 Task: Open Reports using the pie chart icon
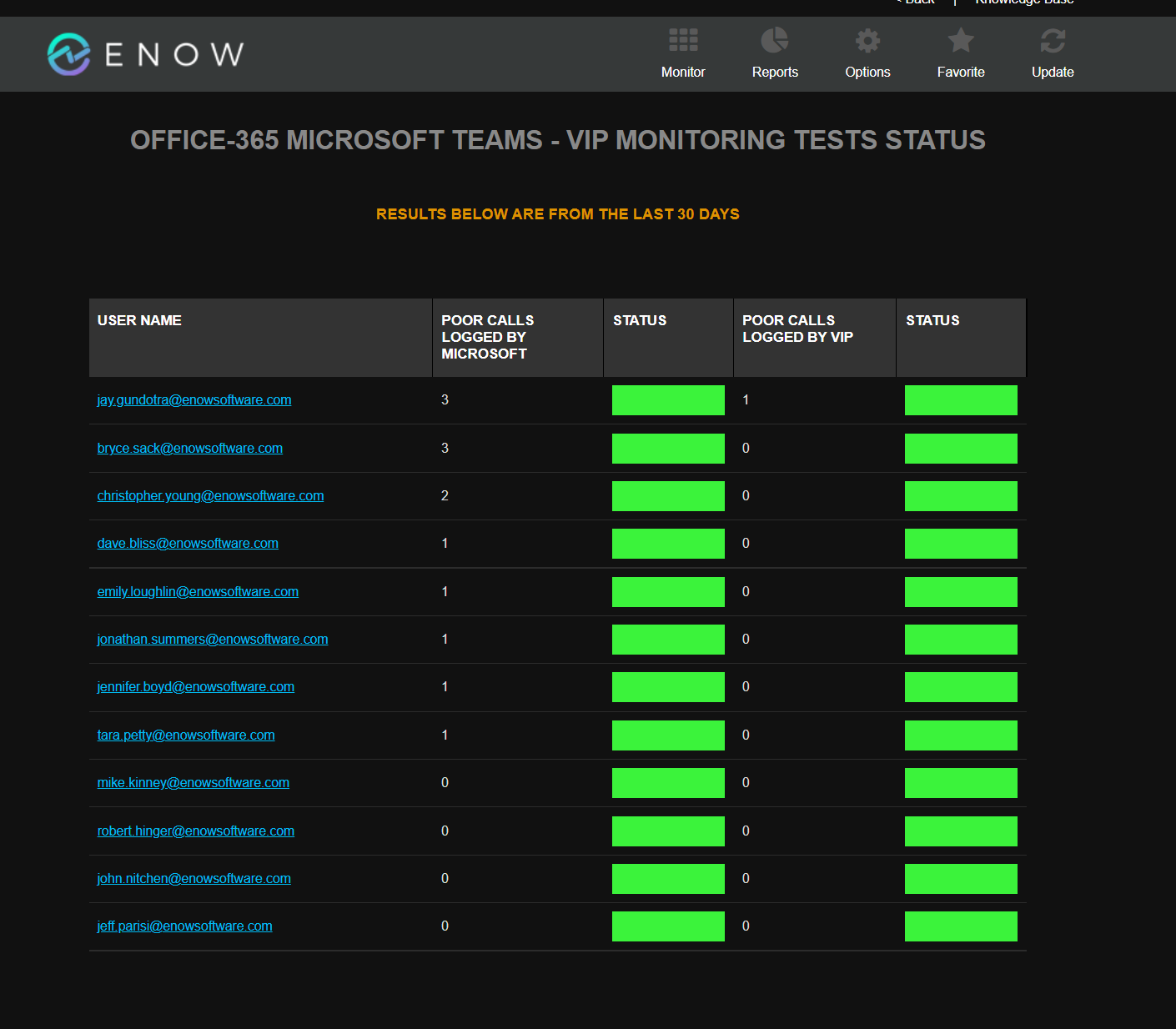(x=775, y=39)
